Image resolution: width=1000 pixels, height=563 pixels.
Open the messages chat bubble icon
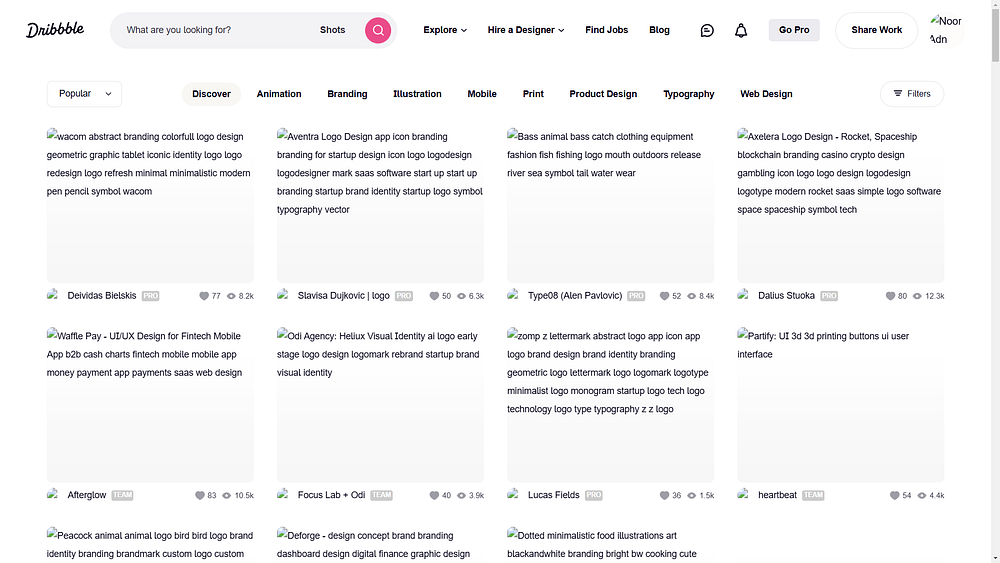coord(707,30)
